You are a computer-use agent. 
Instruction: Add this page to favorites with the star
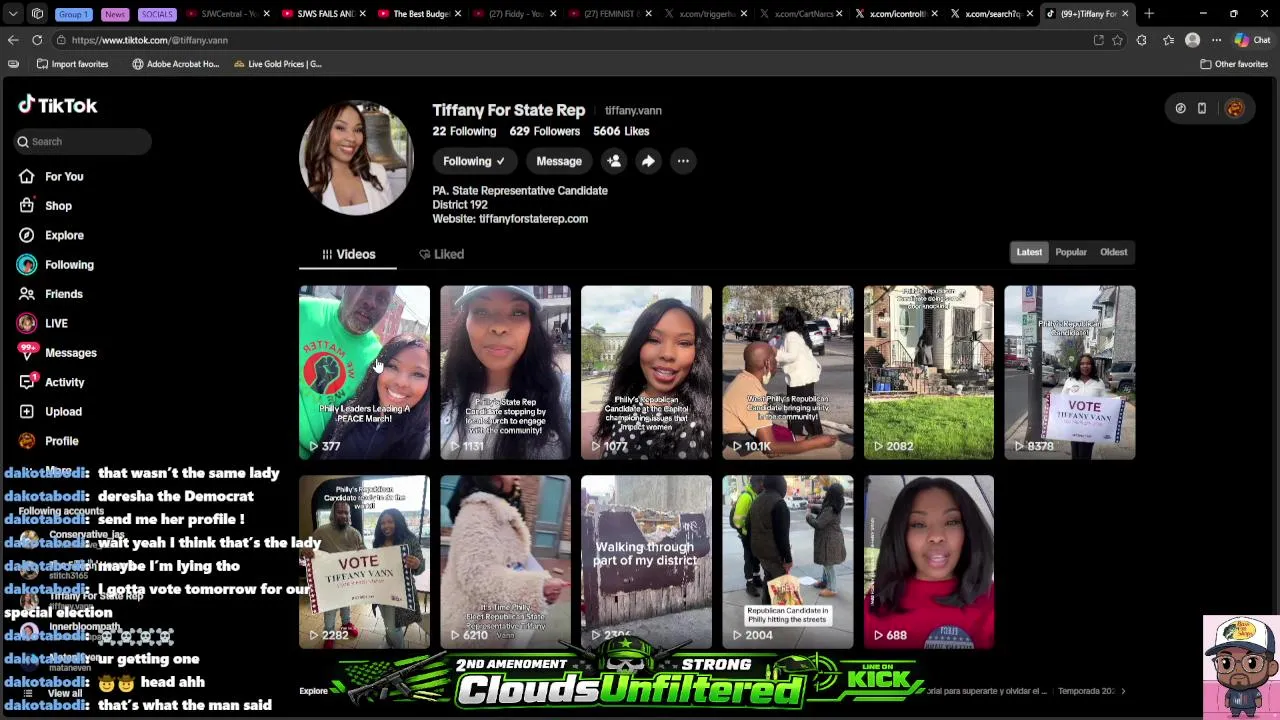pyautogui.click(x=1117, y=40)
